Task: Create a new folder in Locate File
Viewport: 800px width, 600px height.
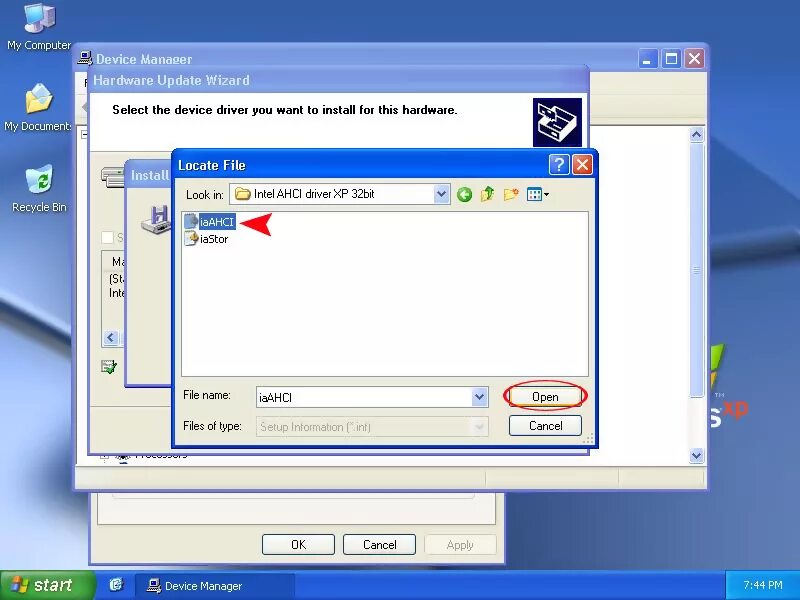Action: [x=511, y=194]
